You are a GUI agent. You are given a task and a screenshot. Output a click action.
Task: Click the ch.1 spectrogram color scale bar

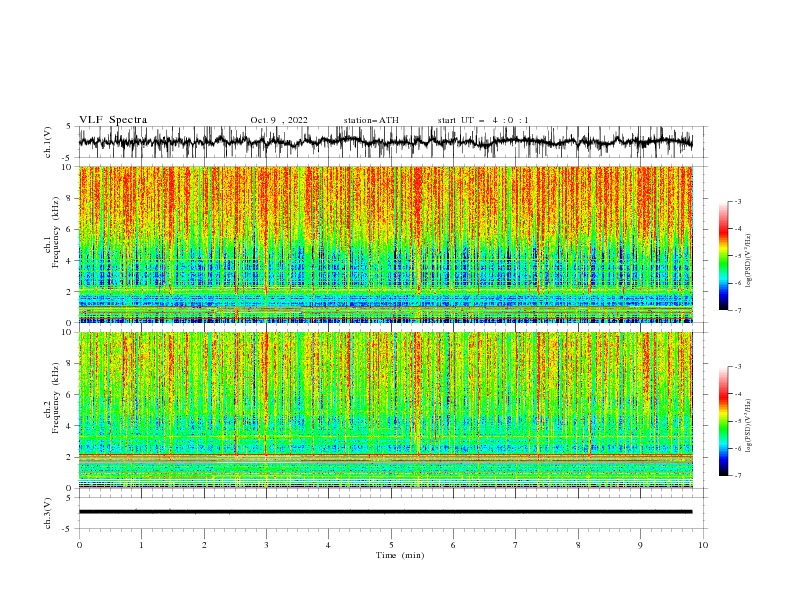click(723, 256)
